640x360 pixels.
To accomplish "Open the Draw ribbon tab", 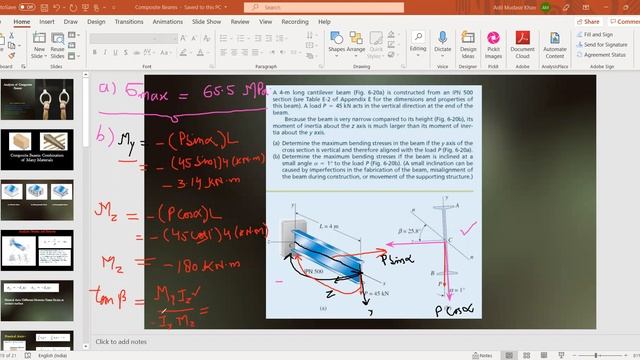I will tap(71, 22).
